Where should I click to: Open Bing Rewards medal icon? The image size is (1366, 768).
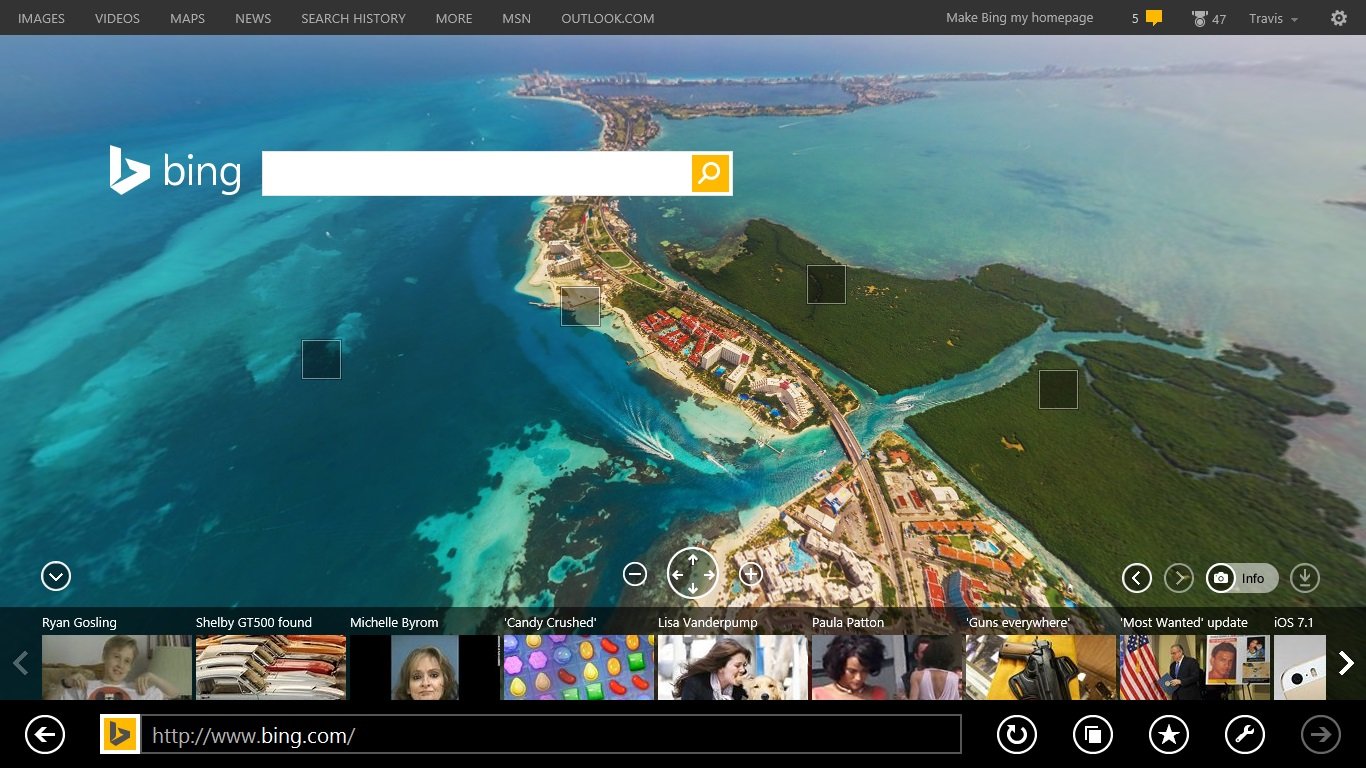[1200, 18]
